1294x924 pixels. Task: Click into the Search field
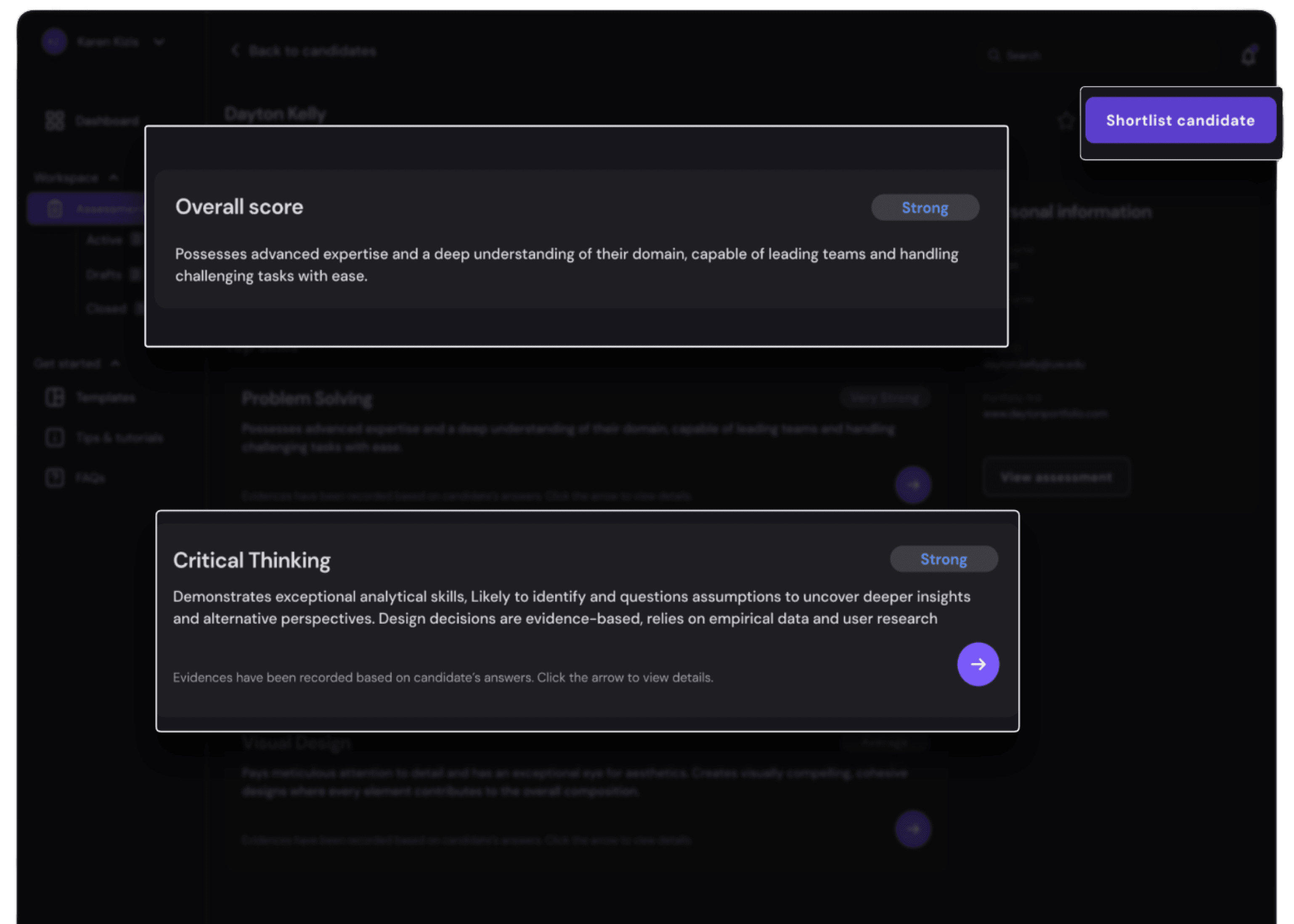click(1024, 56)
